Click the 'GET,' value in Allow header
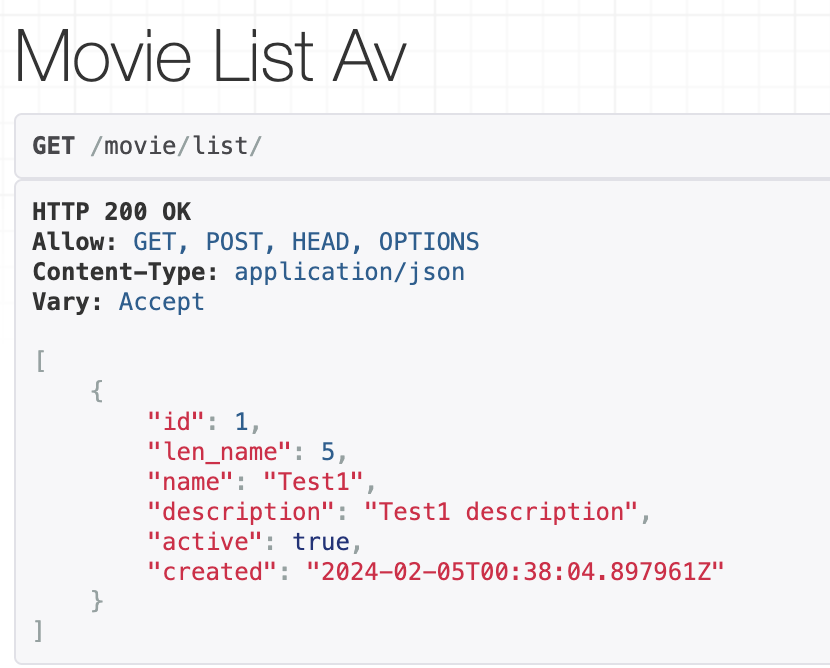 coord(161,242)
